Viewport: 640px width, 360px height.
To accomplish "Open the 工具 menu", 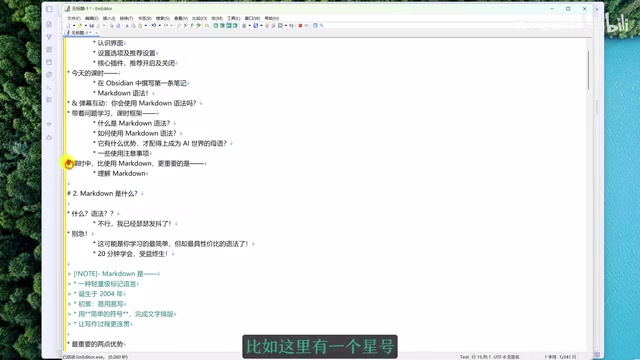I will coord(234,18).
